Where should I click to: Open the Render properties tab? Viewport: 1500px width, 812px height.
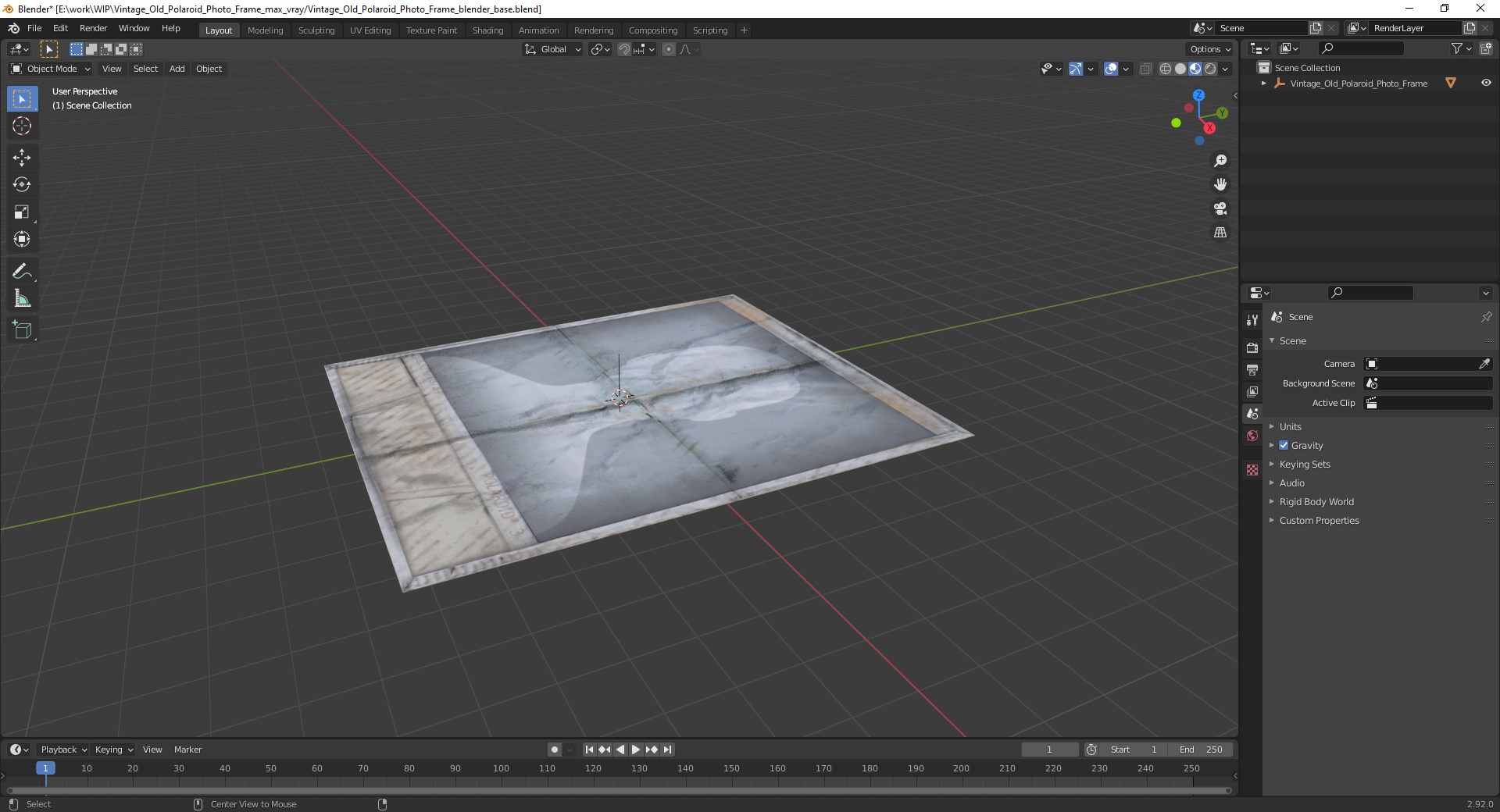[1252, 347]
